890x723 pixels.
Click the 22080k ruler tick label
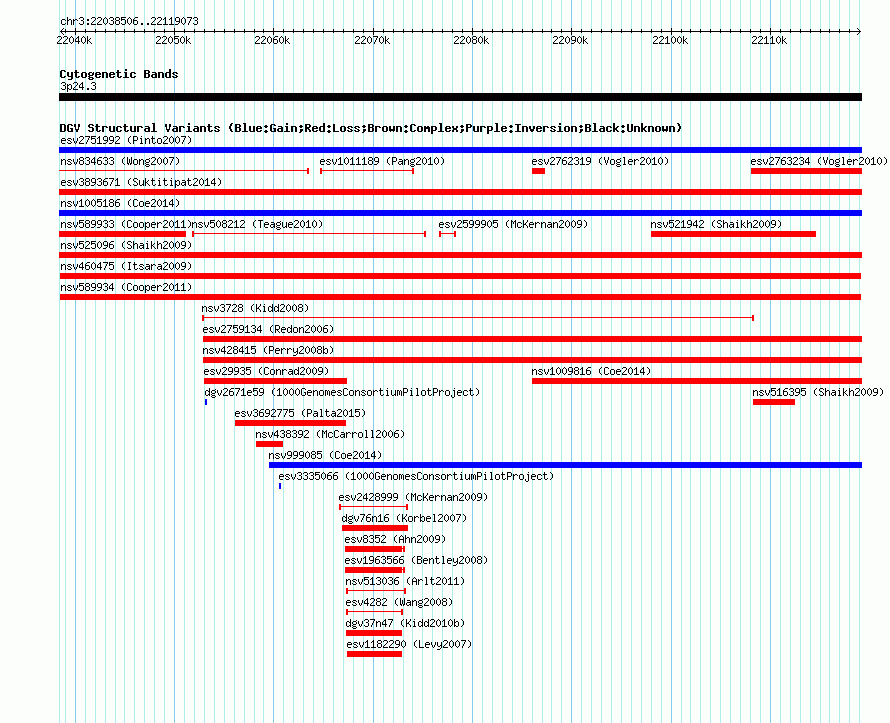click(x=471, y=40)
